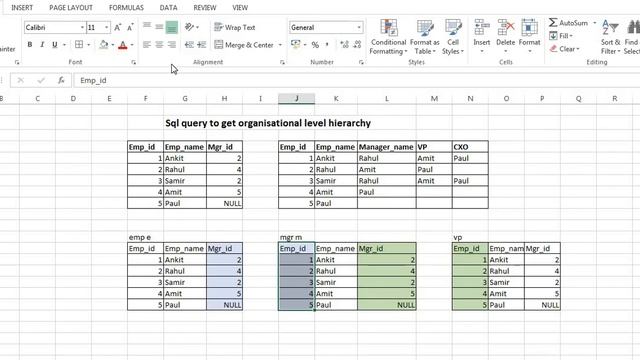The image size is (640, 360).
Task: Open Merge & Center dropdown arrow
Action: click(x=280, y=45)
